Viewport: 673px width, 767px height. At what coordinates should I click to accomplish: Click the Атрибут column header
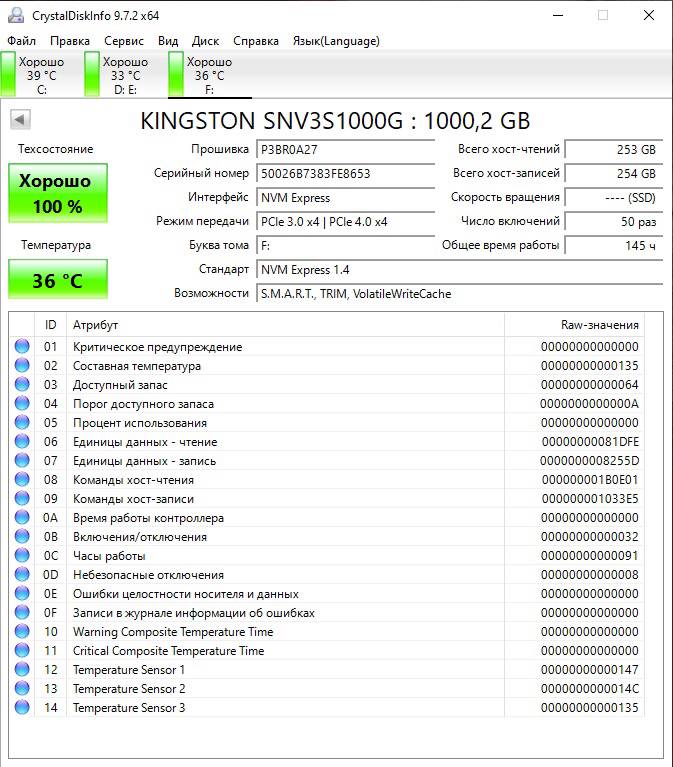click(285, 325)
